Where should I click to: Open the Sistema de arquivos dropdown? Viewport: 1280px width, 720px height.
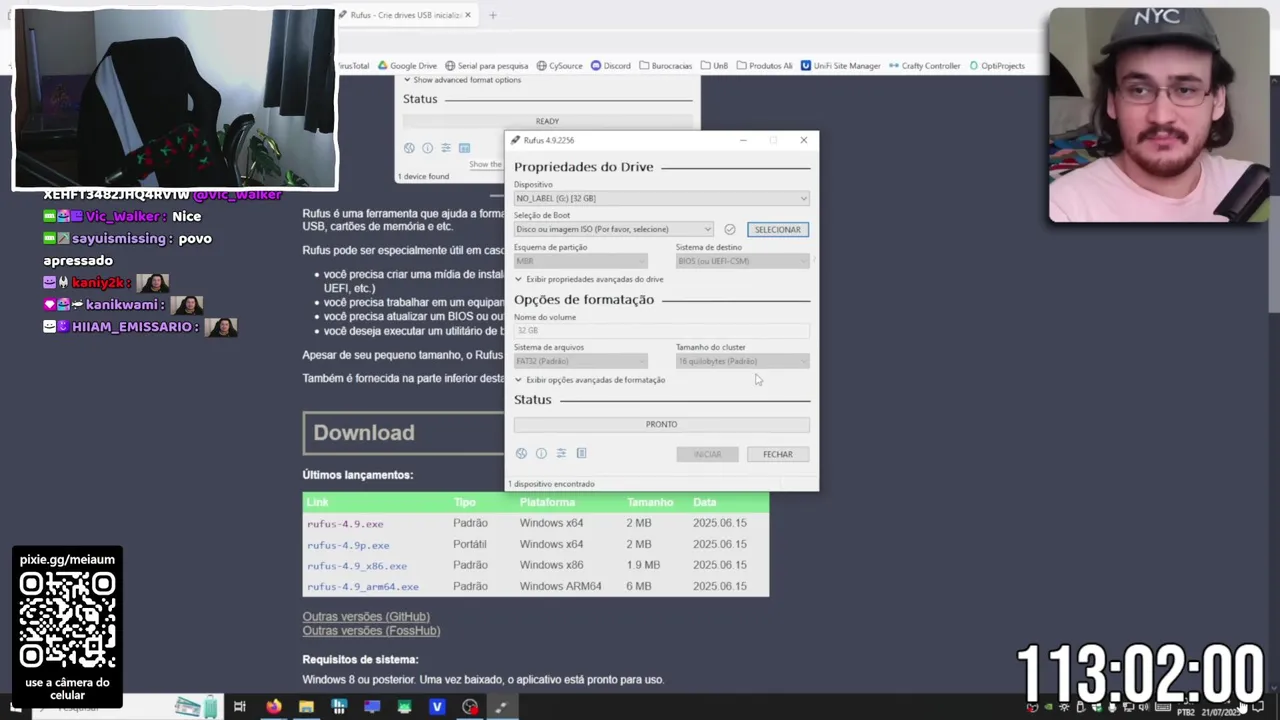580,361
